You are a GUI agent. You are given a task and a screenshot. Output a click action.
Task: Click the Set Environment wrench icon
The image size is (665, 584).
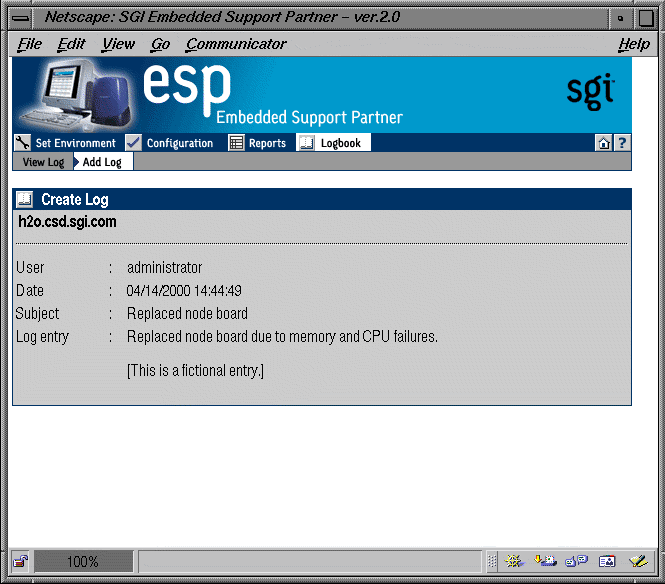22,143
